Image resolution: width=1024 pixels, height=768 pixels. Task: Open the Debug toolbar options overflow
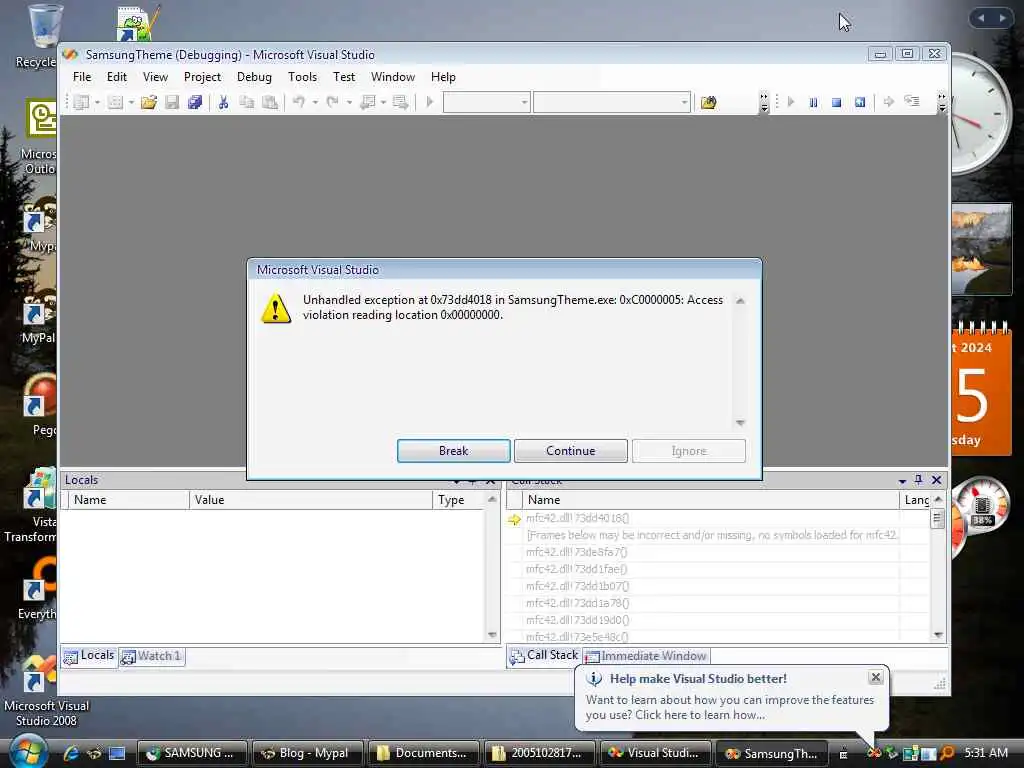click(x=942, y=103)
